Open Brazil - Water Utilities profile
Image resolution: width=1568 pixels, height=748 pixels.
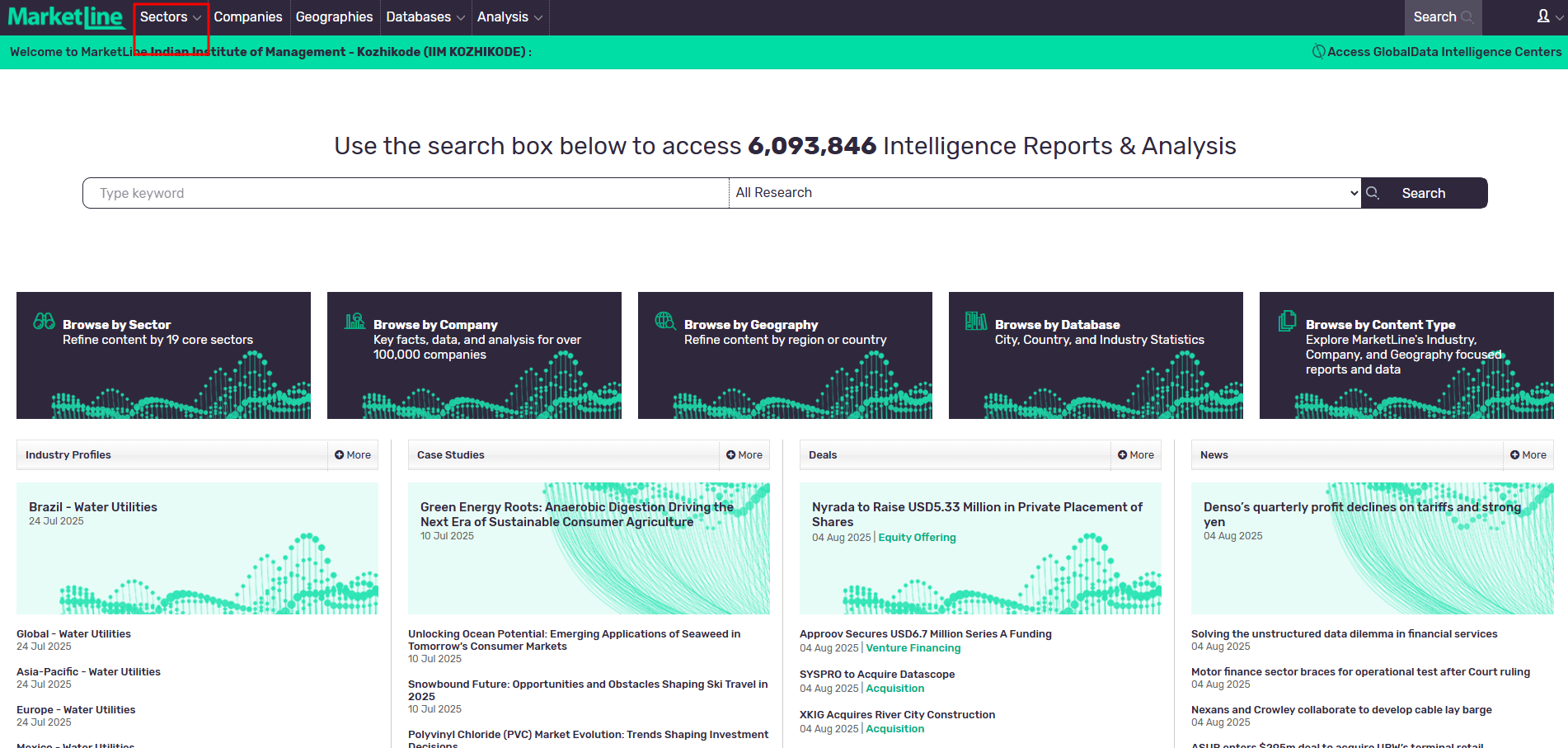[93, 507]
